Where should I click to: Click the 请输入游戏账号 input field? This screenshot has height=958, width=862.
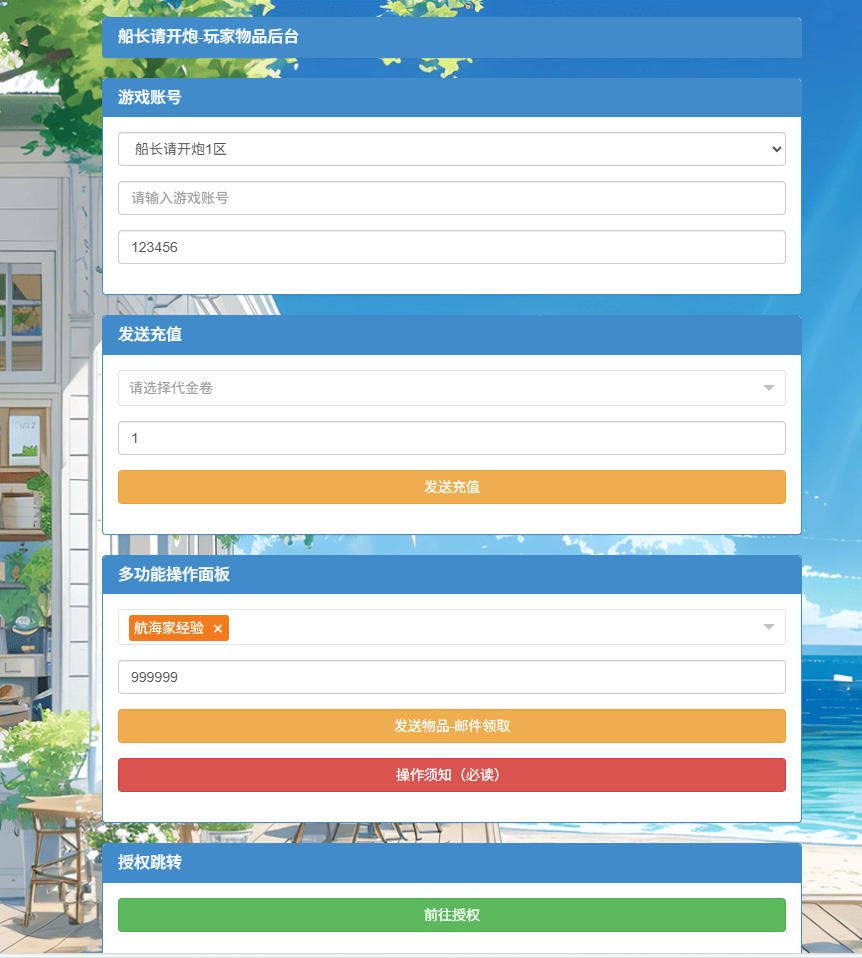point(451,198)
